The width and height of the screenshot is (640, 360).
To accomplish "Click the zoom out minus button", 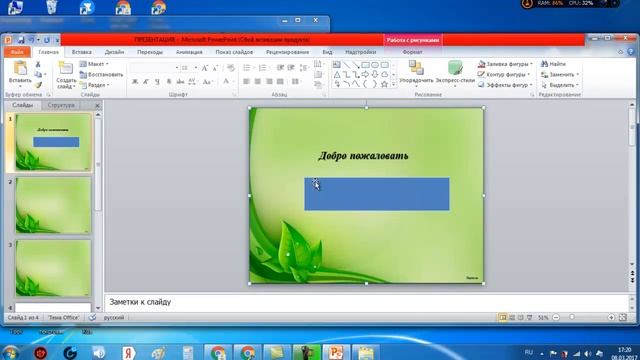I will [556, 317].
